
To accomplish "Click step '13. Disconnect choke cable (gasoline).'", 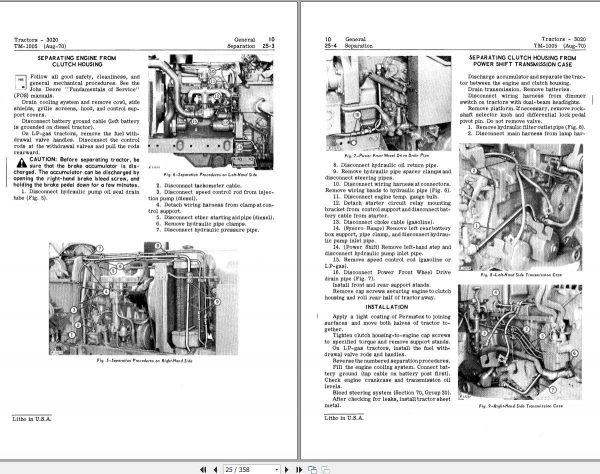I will click(x=383, y=222).
